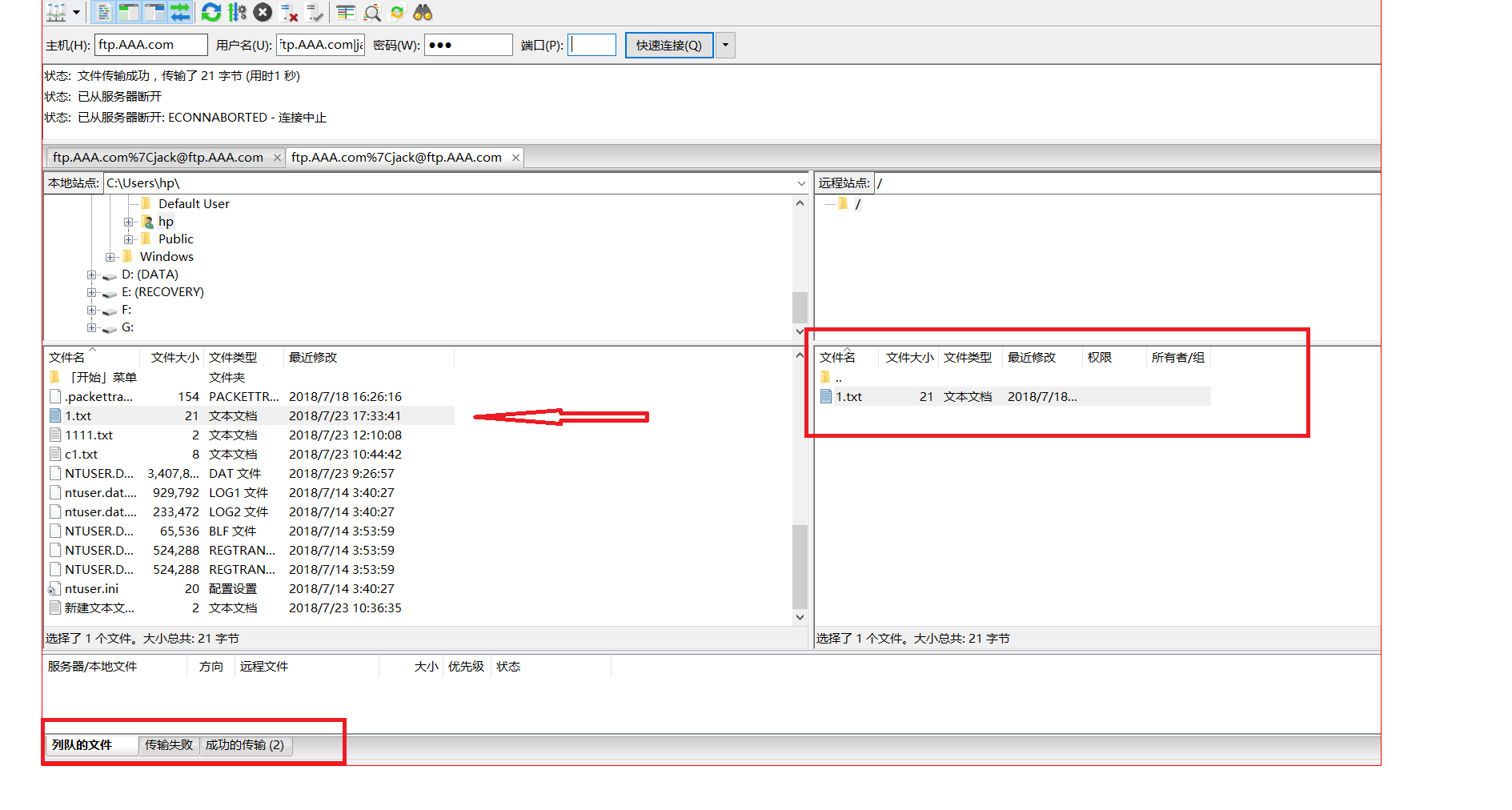Open remote parent directory .. entry
1512x810 pixels.
click(1013, 378)
